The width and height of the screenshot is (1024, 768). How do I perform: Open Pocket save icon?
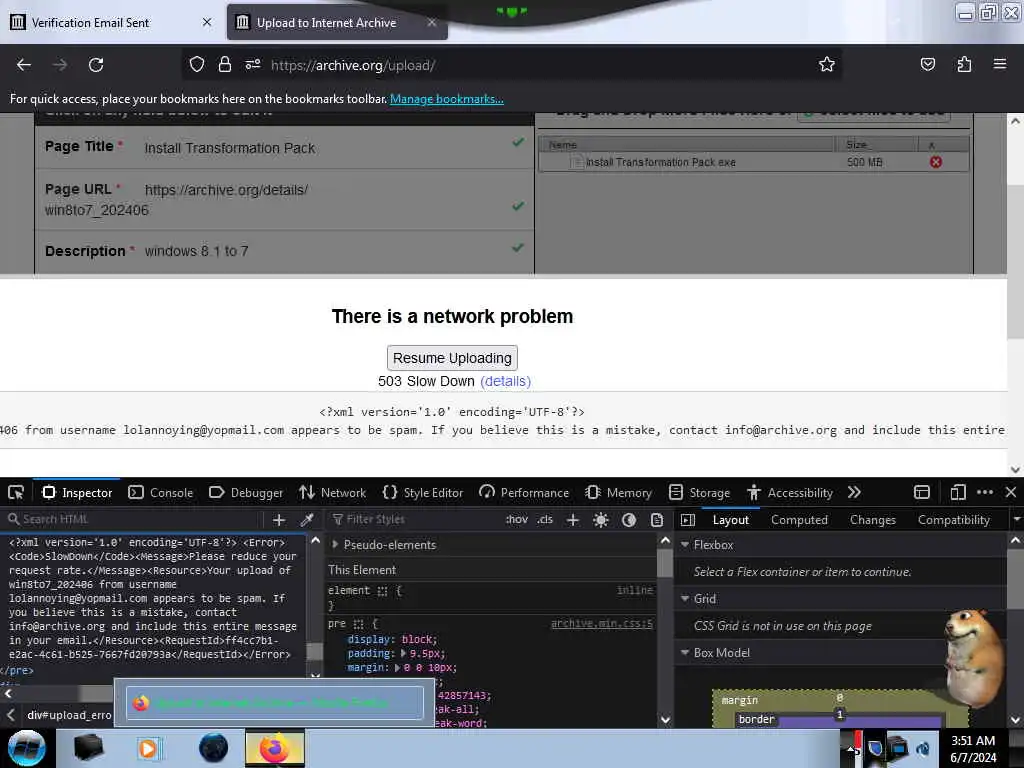click(x=927, y=64)
